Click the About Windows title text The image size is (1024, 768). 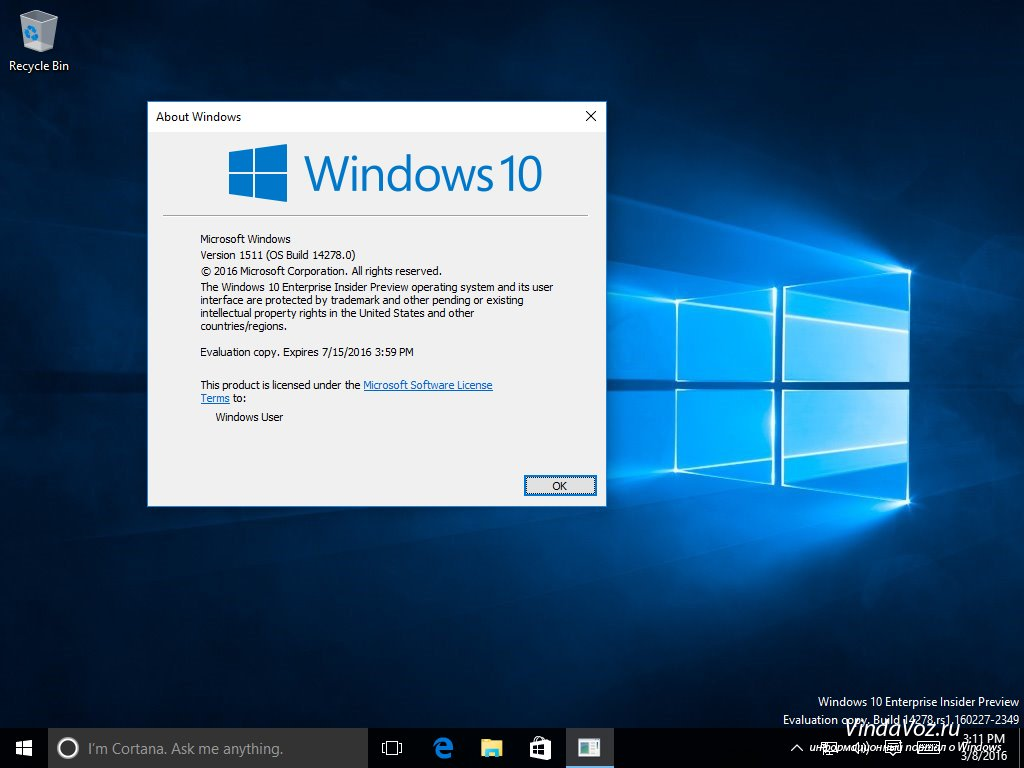(x=199, y=117)
